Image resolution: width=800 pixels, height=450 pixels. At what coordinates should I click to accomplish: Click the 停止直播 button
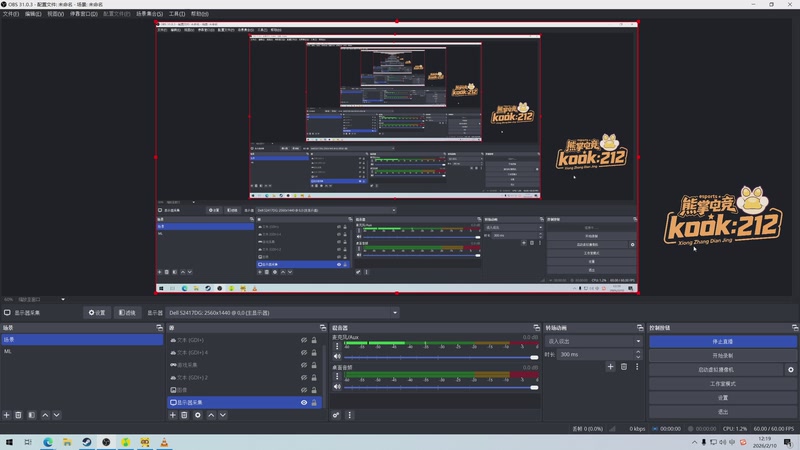723,341
